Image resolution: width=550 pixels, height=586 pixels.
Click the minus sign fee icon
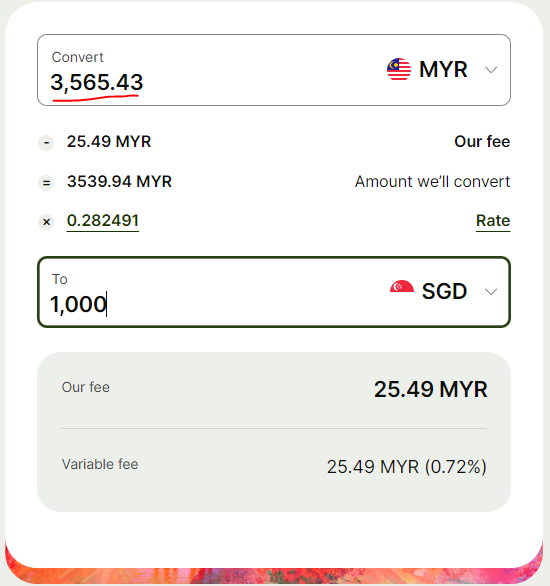point(46,142)
